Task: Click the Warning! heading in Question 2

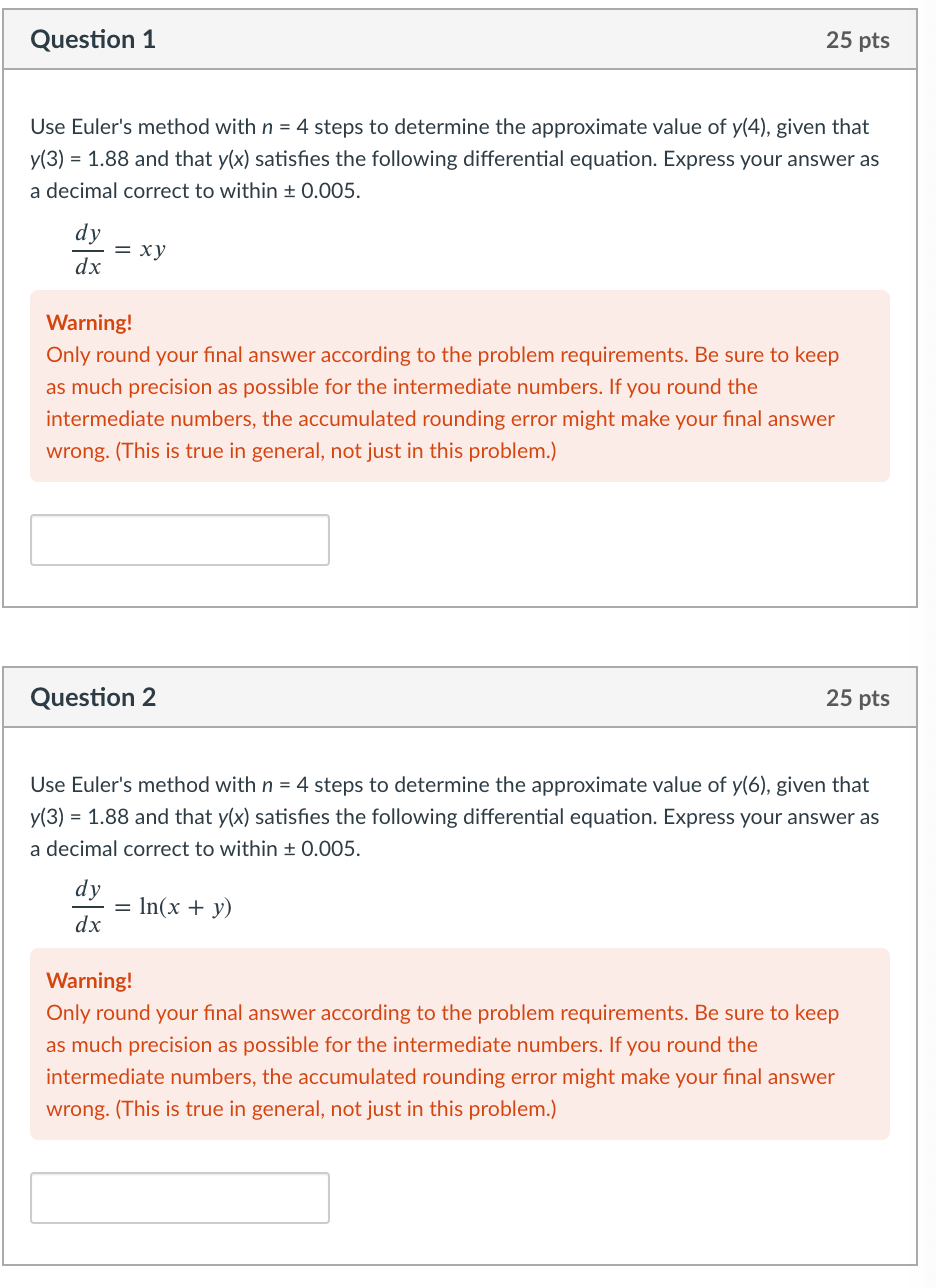Action: tap(87, 980)
